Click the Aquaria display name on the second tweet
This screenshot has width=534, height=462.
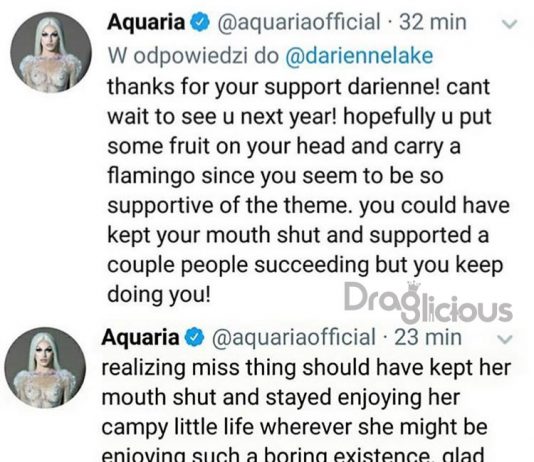tap(140, 337)
